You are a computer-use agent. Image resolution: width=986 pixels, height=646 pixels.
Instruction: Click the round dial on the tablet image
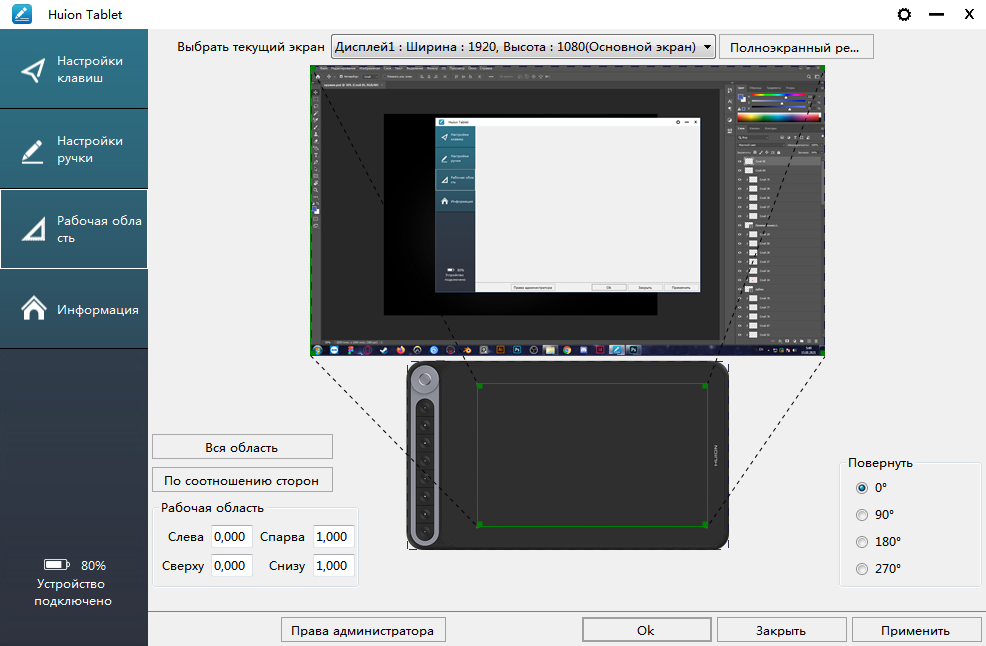pos(426,380)
